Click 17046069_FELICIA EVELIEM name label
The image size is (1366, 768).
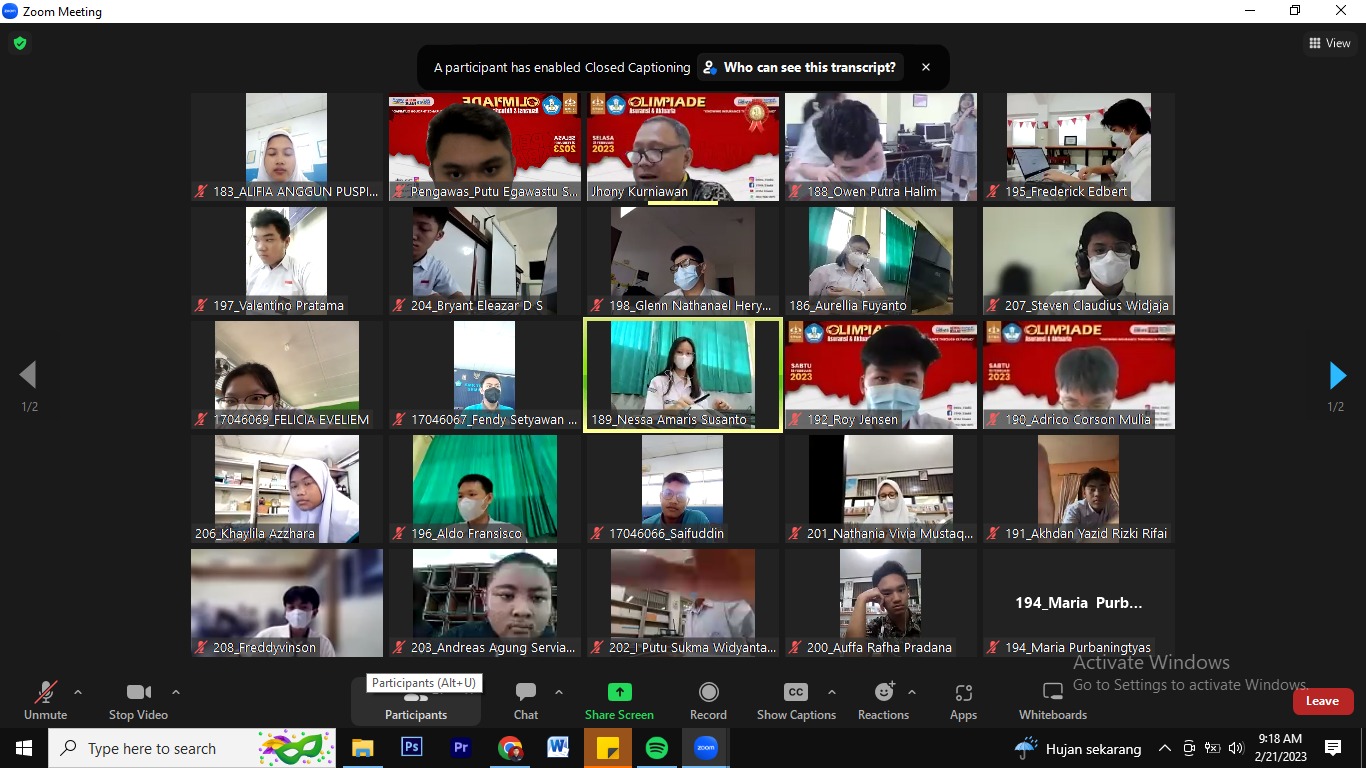282,419
